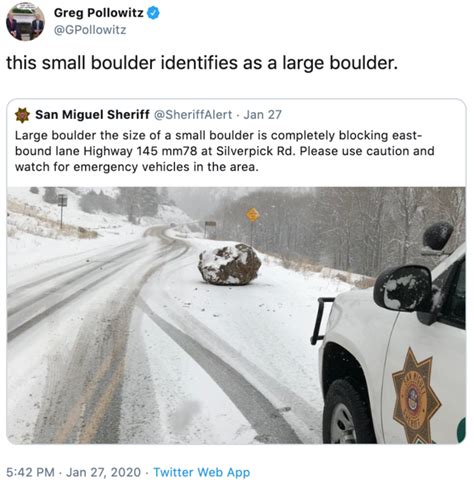
Task: Click the blue verified badge
Action: pyautogui.click(x=153, y=13)
